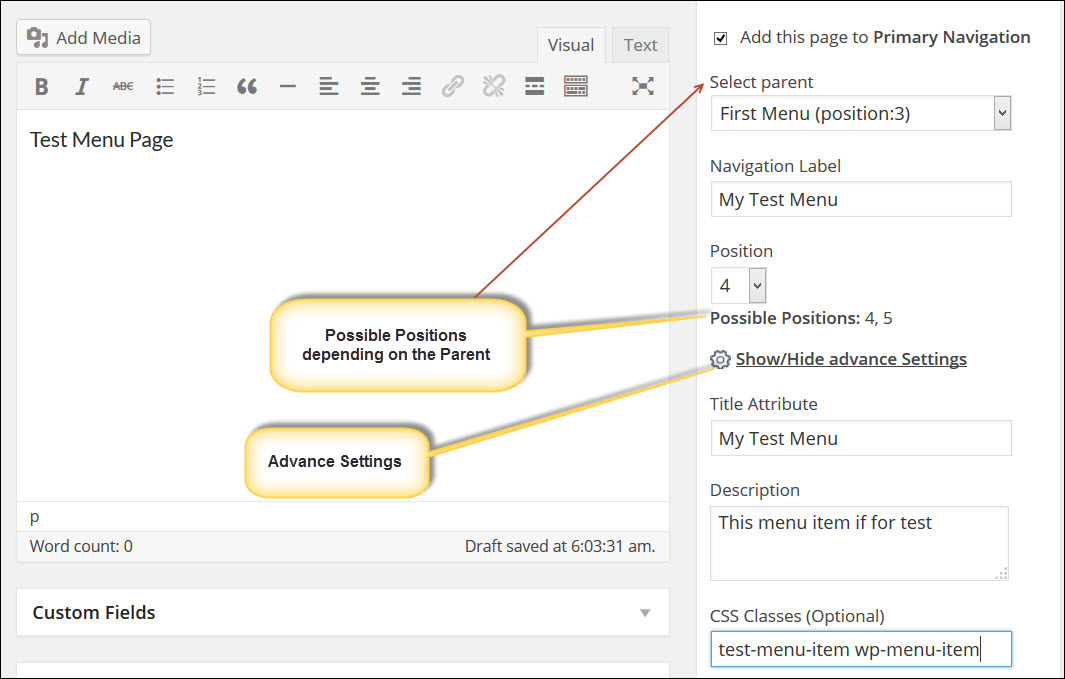The width and height of the screenshot is (1065, 679).
Task: Toggle bold formatting in the editor
Action: click(x=41, y=86)
